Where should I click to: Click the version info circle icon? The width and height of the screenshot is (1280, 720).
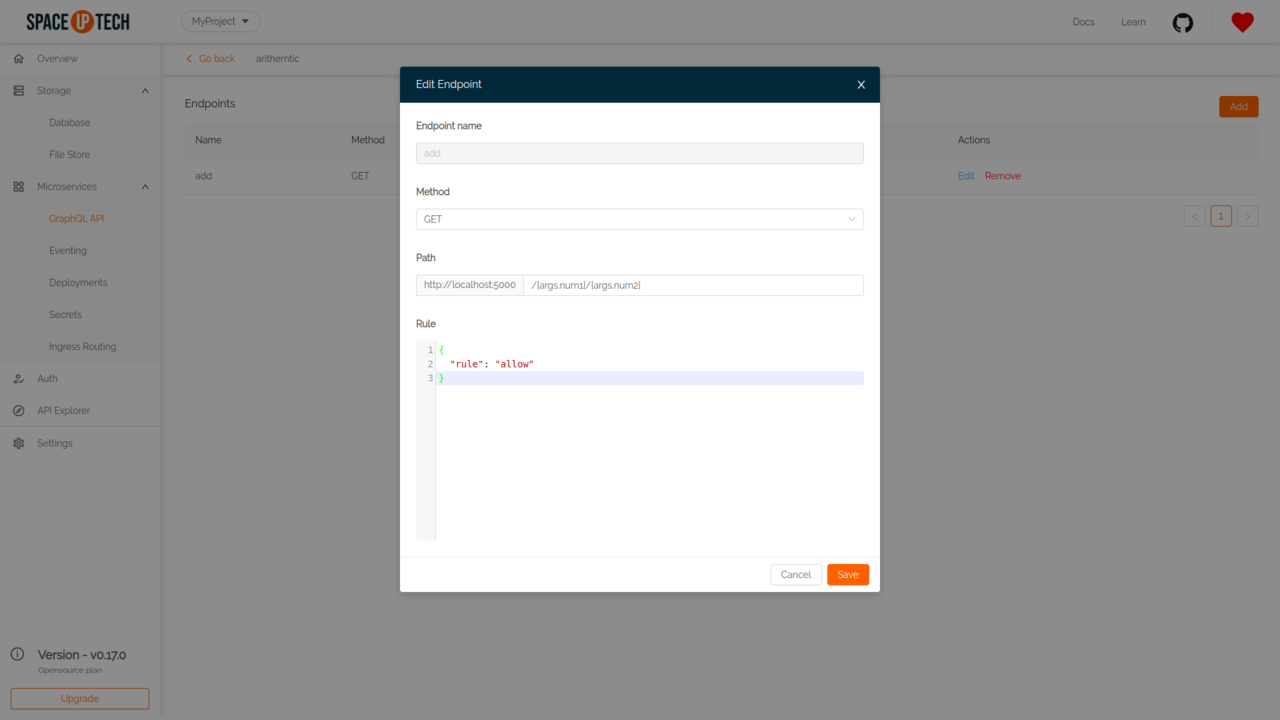point(17,653)
